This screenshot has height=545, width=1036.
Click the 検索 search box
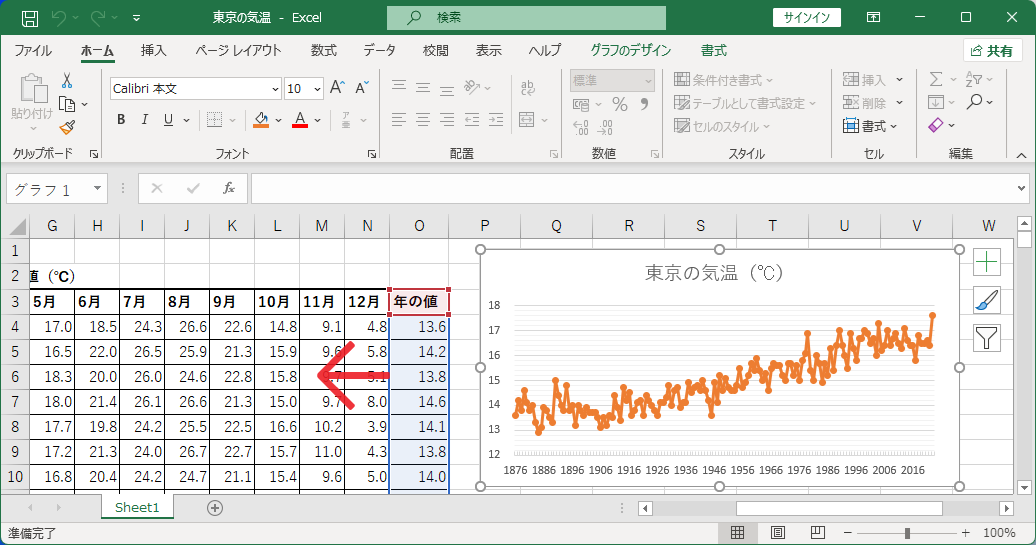click(527, 18)
